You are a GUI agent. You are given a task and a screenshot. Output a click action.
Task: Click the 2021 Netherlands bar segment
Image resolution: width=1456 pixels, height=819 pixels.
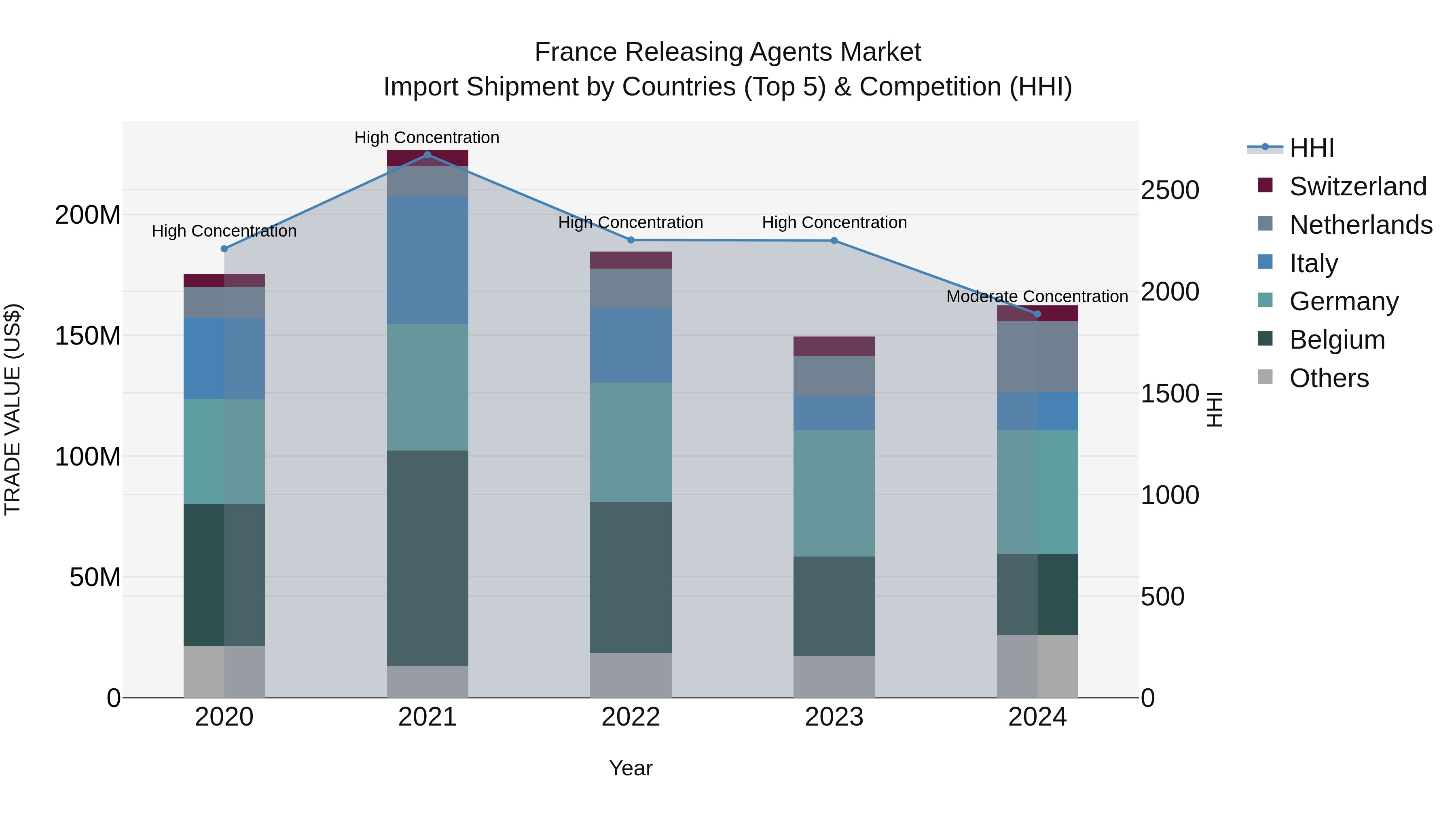coord(427,182)
